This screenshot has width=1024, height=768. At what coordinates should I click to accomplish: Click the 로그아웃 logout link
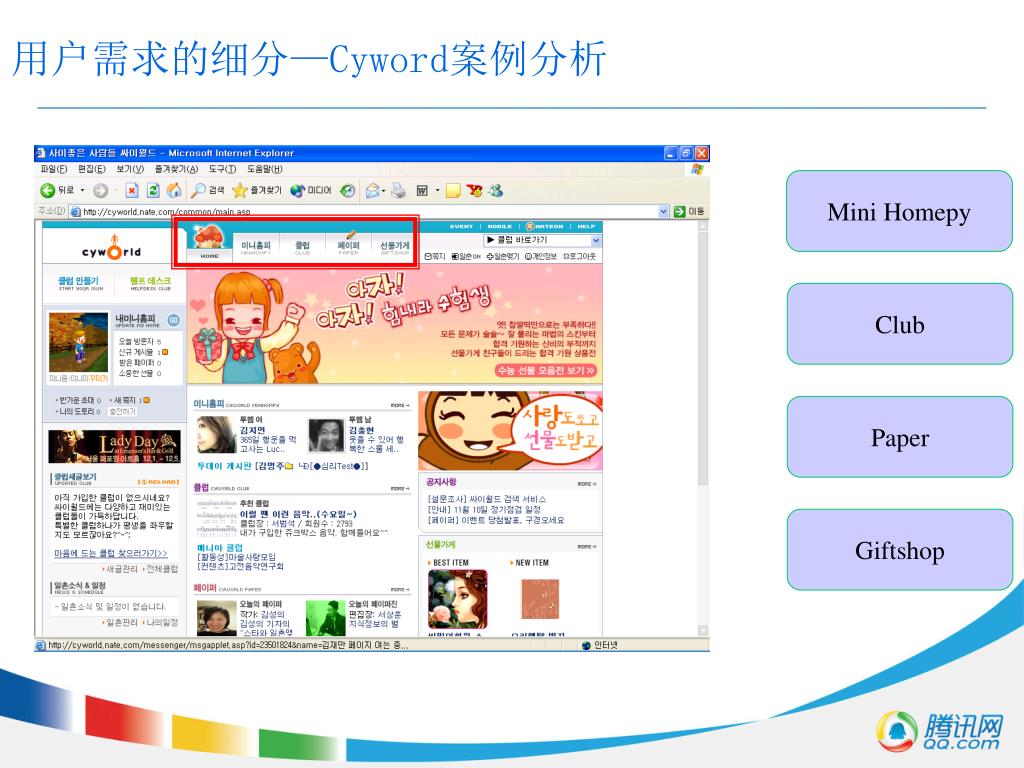pos(579,257)
